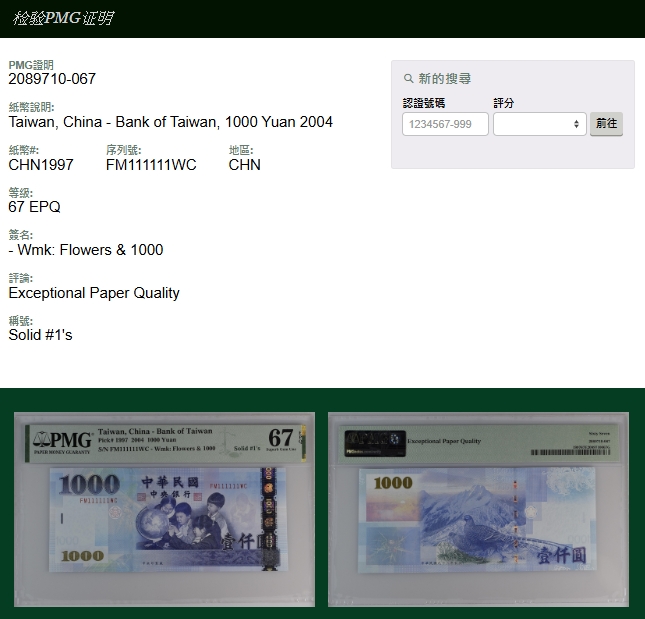Screen dimensions: 645x619
Task: Click the region value CHN
Action: tap(244, 165)
